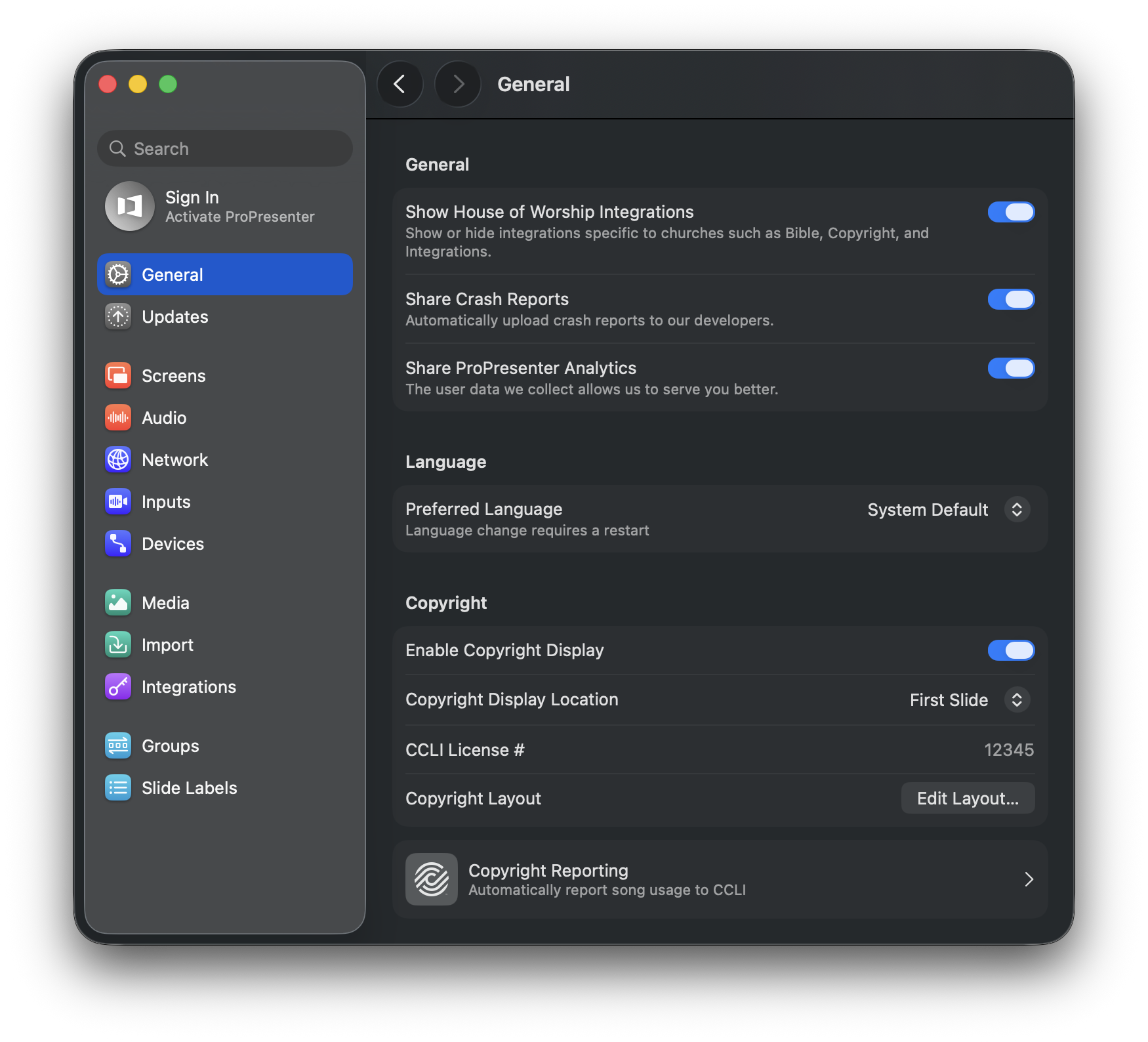Open Copyright Reporting row
Viewport: 1148px width, 1042px height.
(720, 879)
